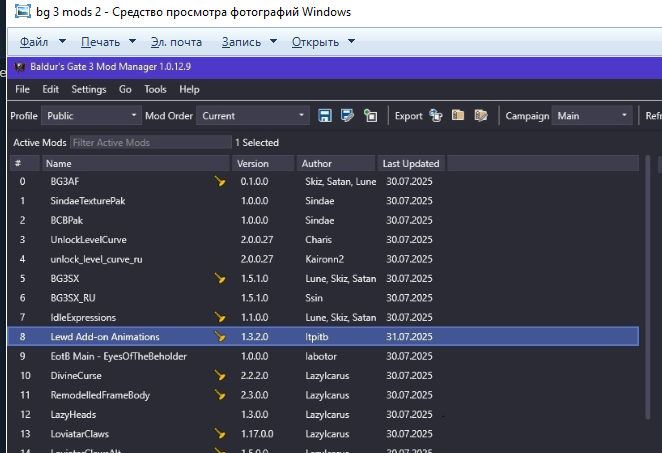Expand the Файл menu arrow
The width and height of the screenshot is (662, 453).
pyautogui.click(x=62, y=41)
